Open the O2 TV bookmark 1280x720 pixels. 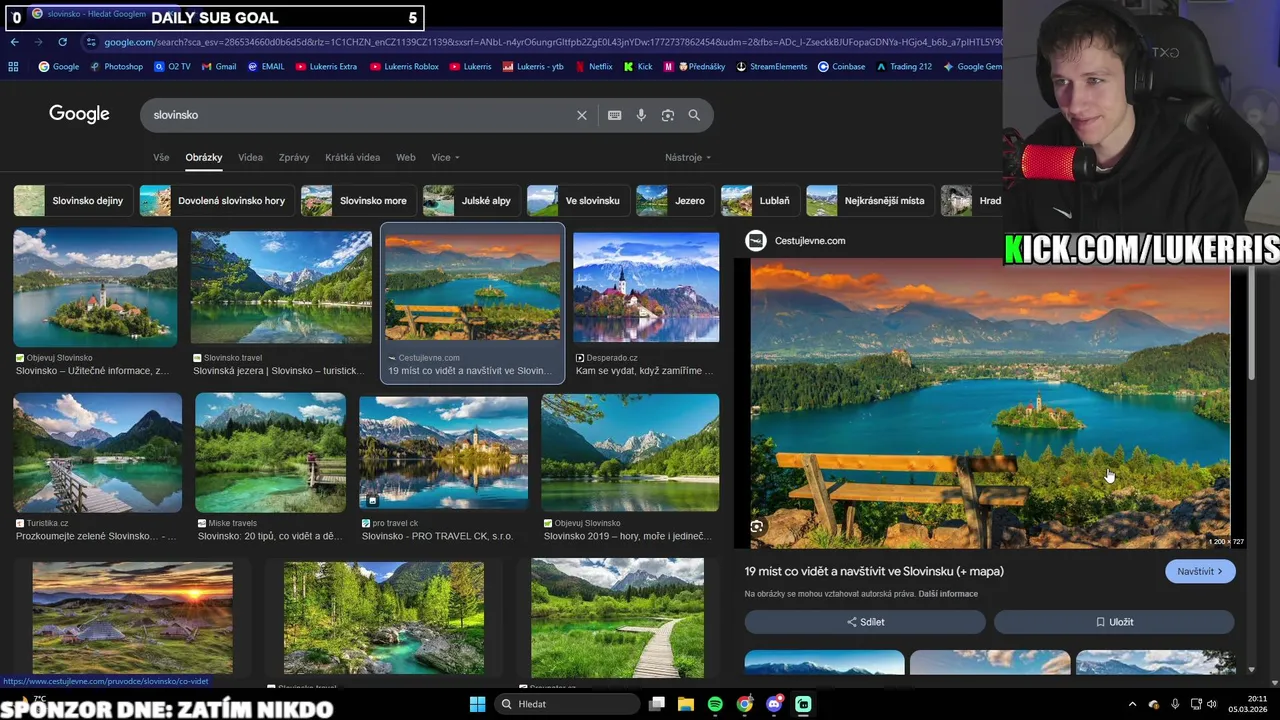172,67
